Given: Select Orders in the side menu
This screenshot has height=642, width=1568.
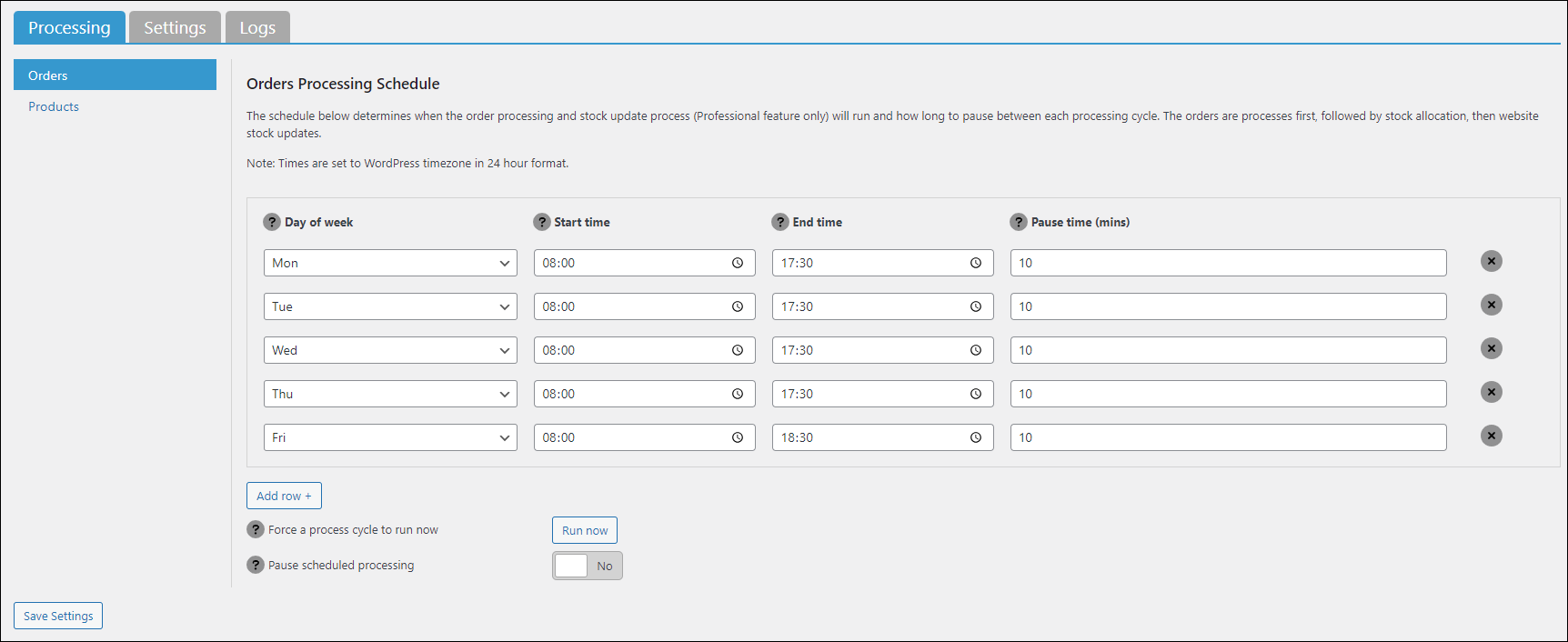Looking at the screenshot, I should coord(115,75).
